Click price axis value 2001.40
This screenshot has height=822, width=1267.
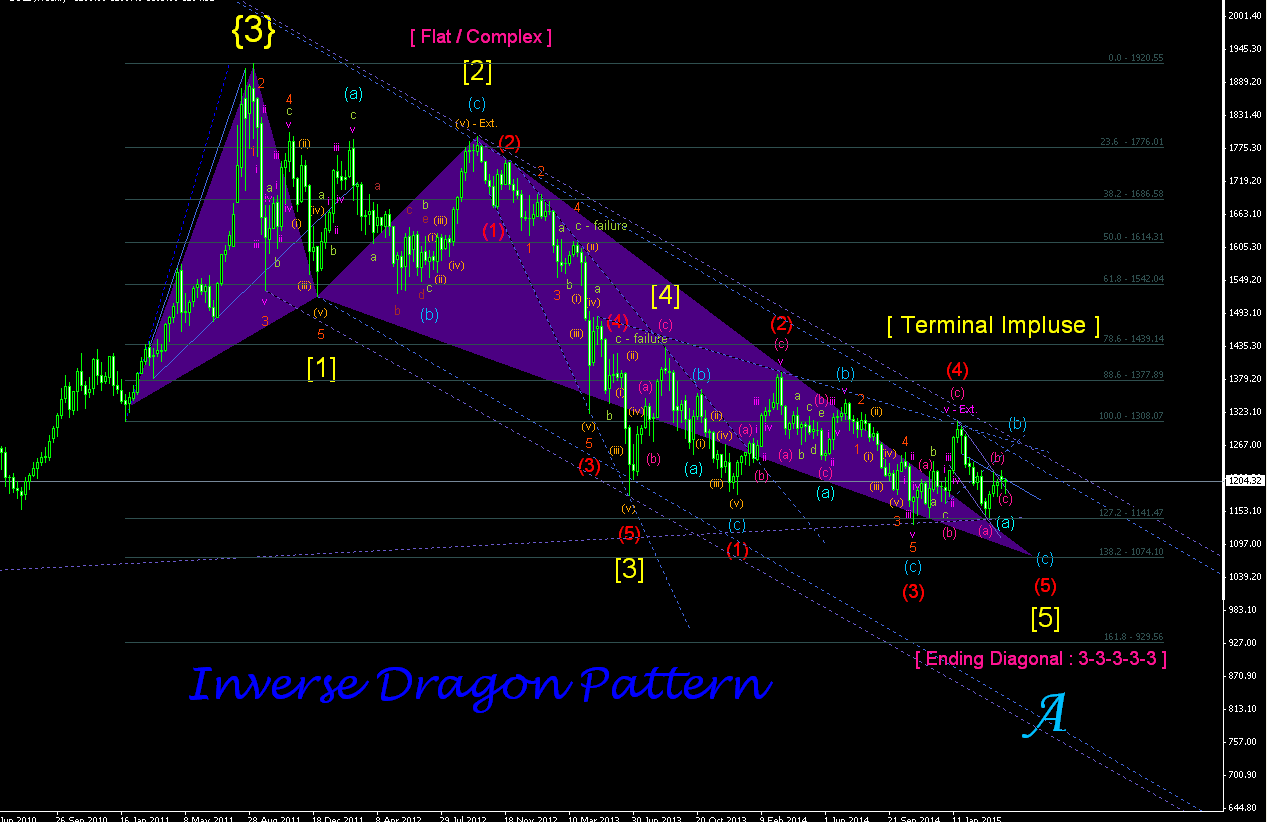[x=1245, y=16]
